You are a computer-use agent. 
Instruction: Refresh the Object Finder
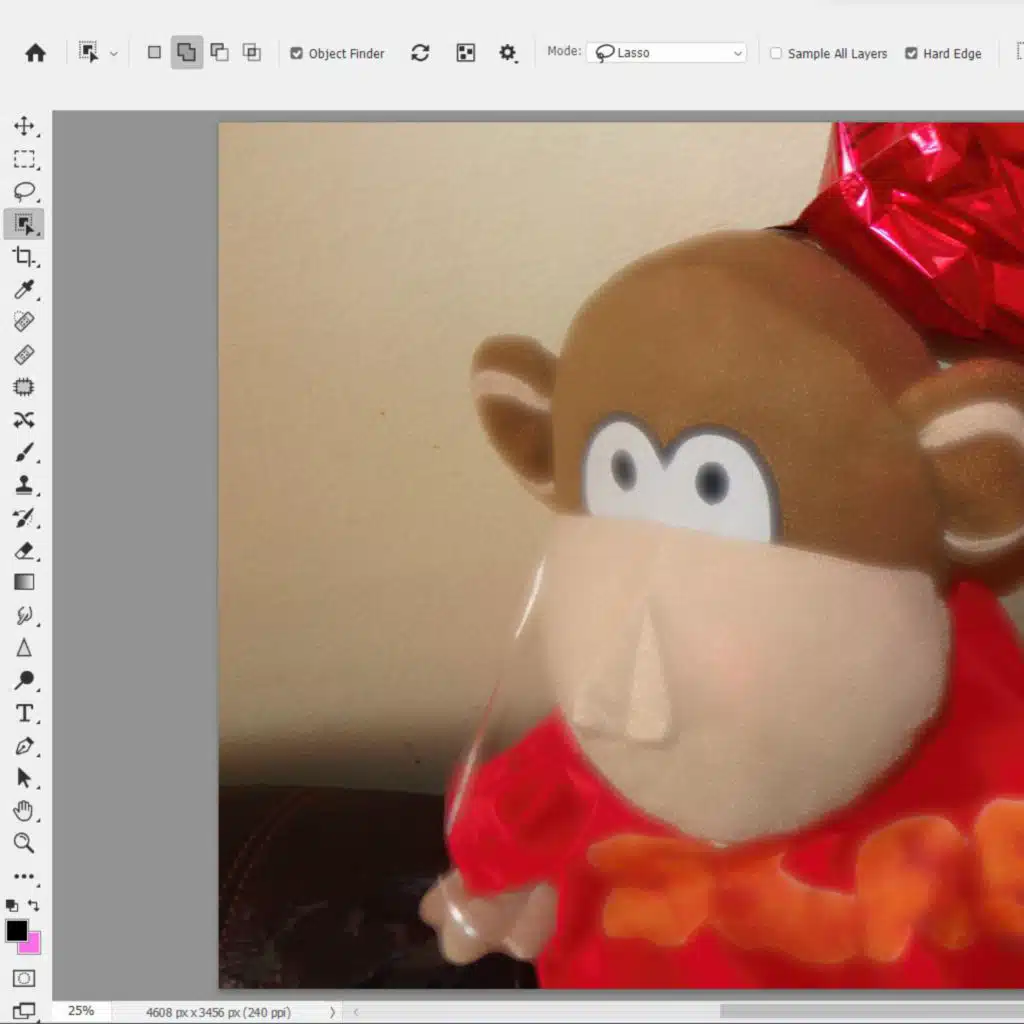tap(420, 53)
